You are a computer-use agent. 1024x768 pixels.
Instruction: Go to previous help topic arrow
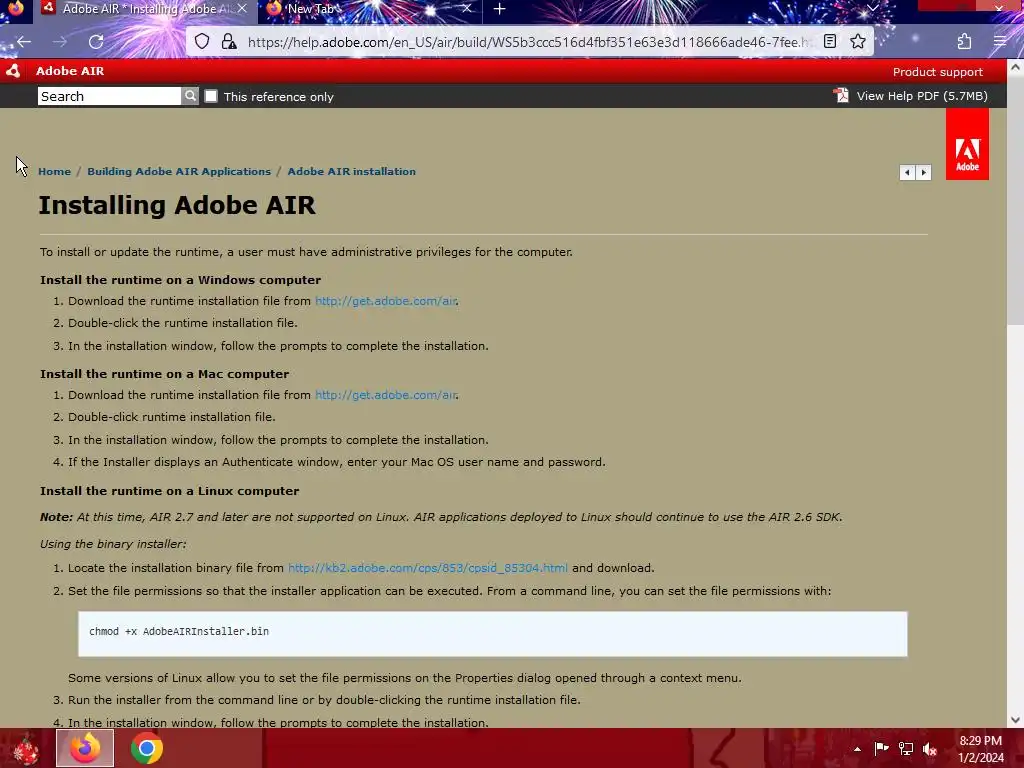coord(907,172)
